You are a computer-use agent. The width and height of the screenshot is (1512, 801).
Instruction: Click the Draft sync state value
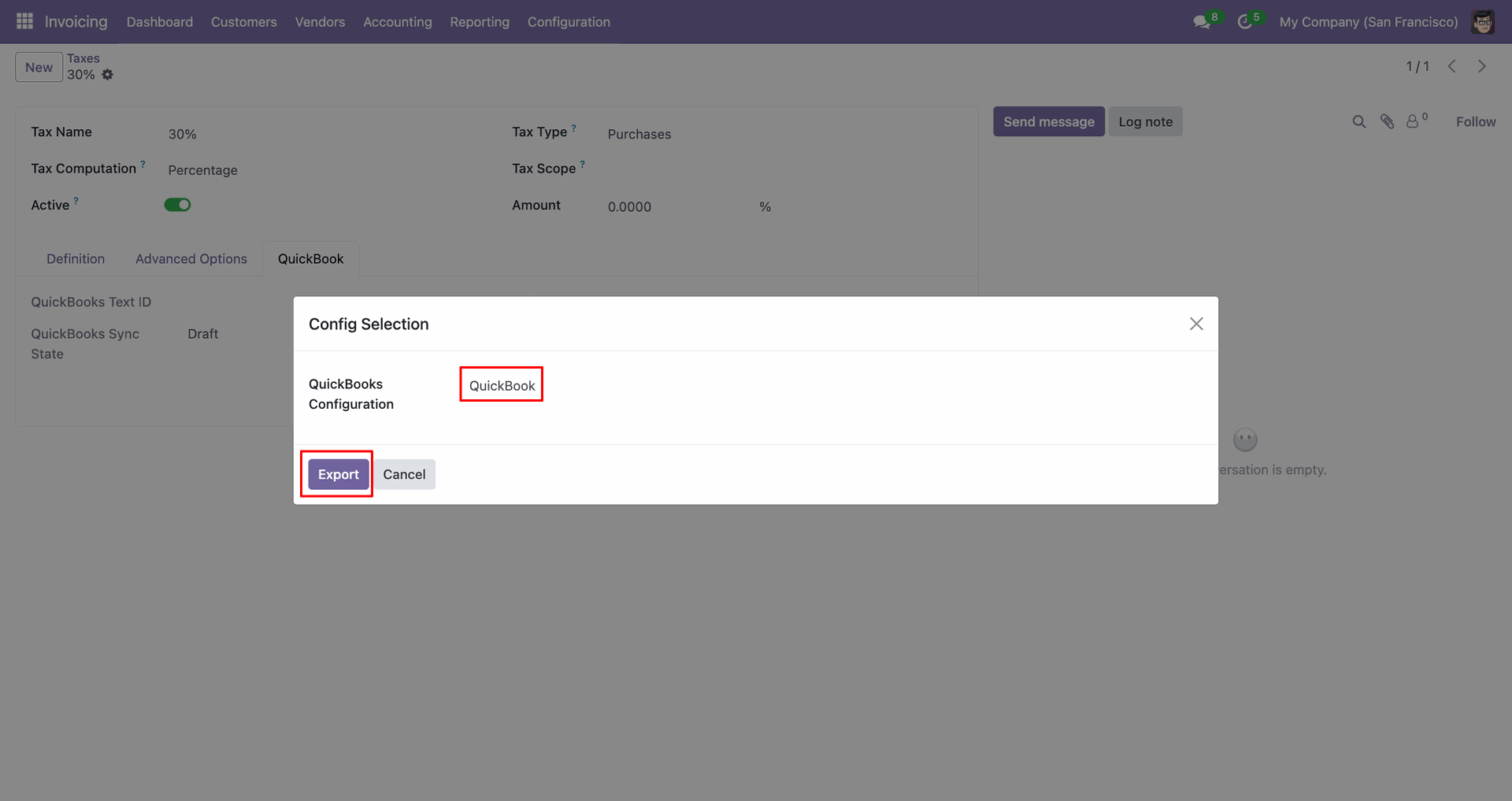(x=203, y=334)
